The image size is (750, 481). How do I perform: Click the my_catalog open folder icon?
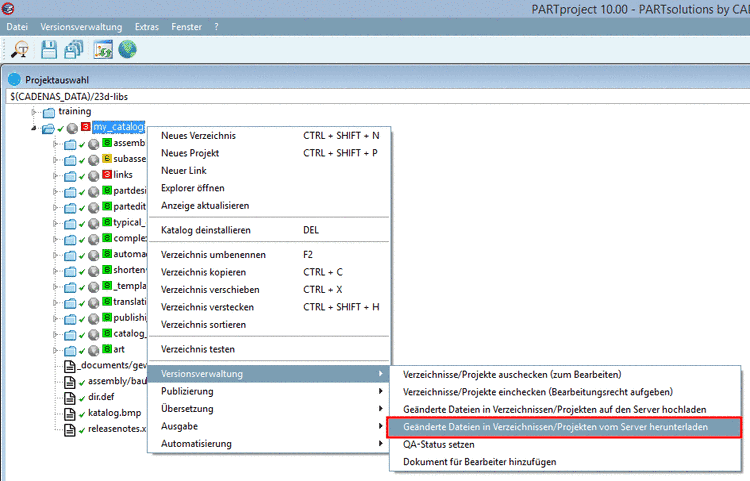(x=48, y=128)
